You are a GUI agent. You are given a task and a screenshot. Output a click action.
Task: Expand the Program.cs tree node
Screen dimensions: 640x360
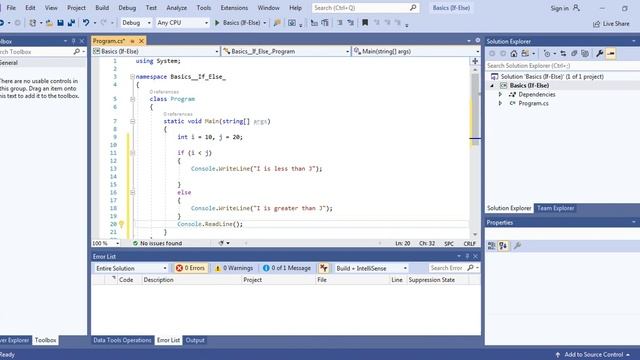pyautogui.click(x=500, y=103)
